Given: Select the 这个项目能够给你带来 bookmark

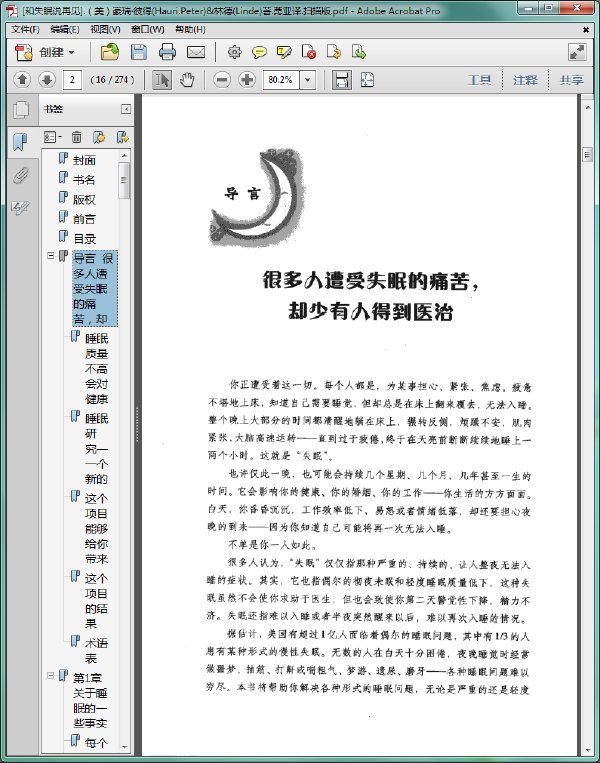Looking at the screenshot, I should 96,528.
